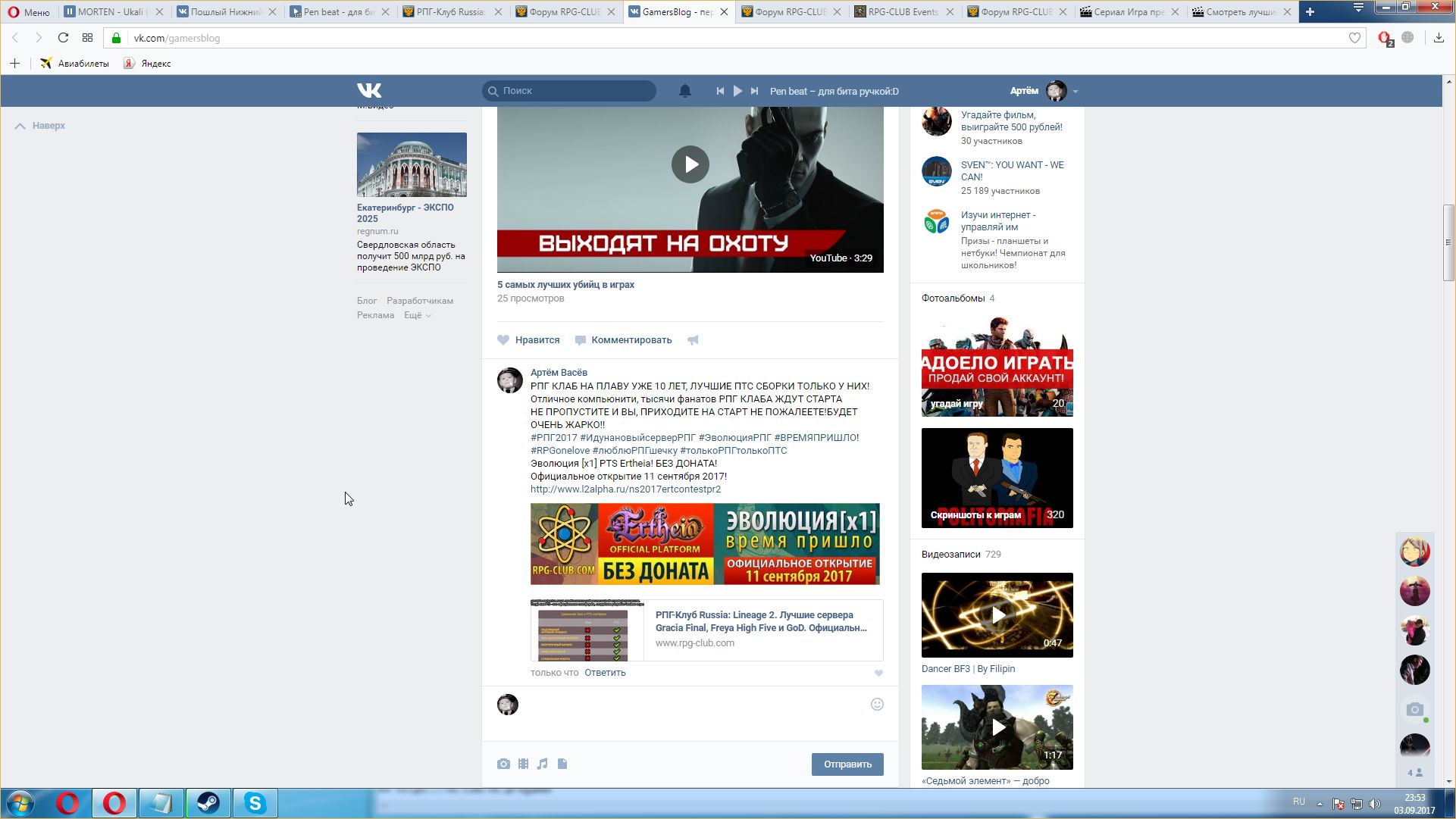Play the Седьмой элемент video thumbnail
This screenshot has width=1456, height=819.
point(997,727)
